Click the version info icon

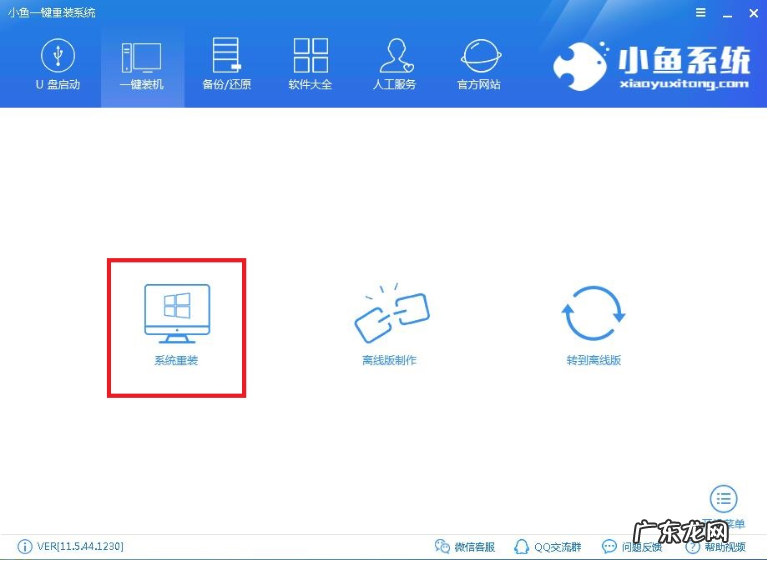(24, 546)
